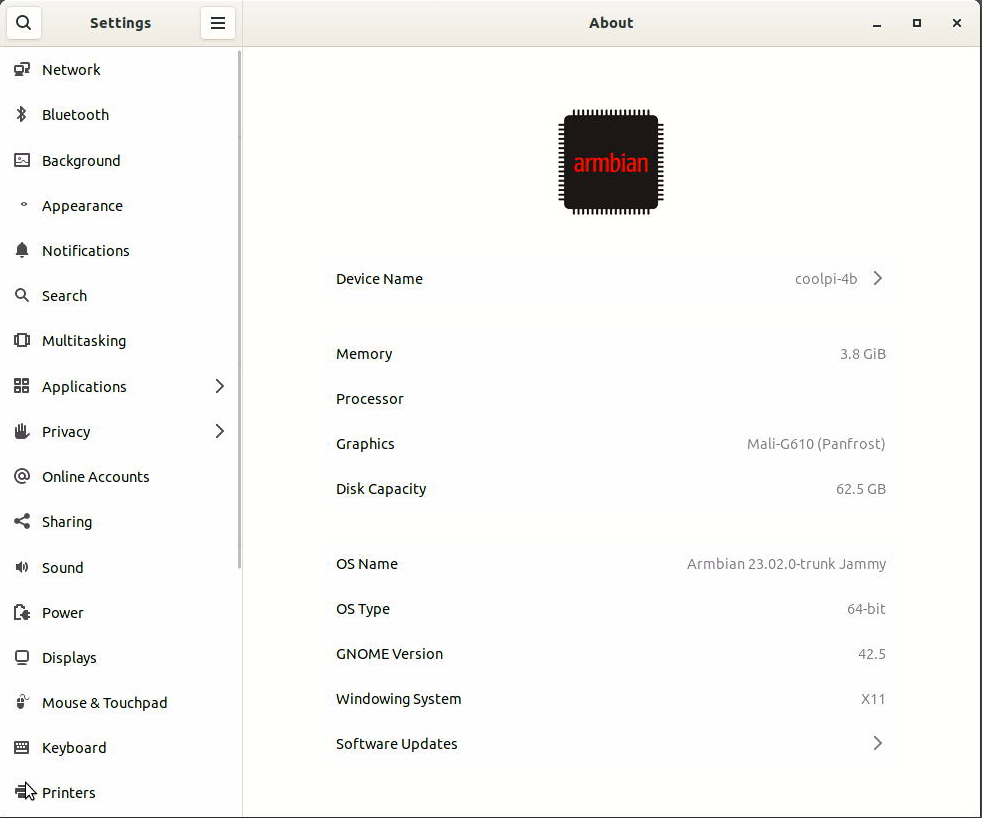Switch to Appearance settings
Image resolution: width=982 pixels, height=818 pixels.
tap(119, 205)
